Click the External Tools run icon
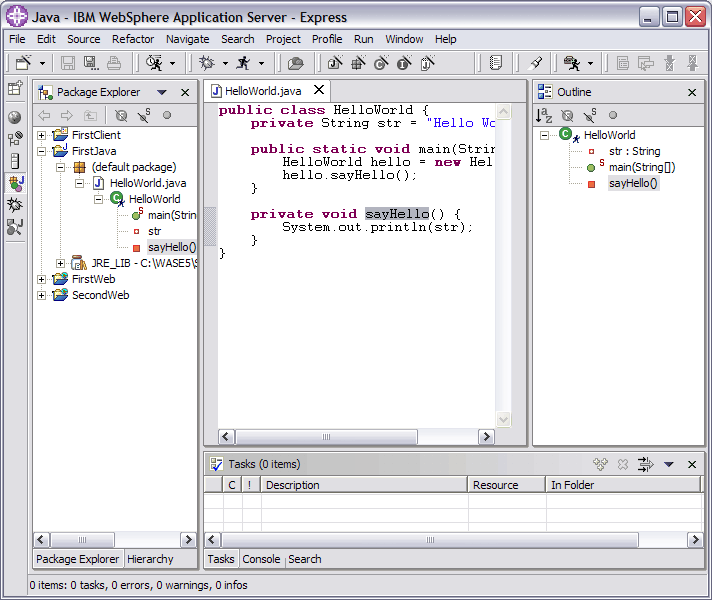The width and height of the screenshot is (712, 600). pyautogui.click(x=572, y=63)
